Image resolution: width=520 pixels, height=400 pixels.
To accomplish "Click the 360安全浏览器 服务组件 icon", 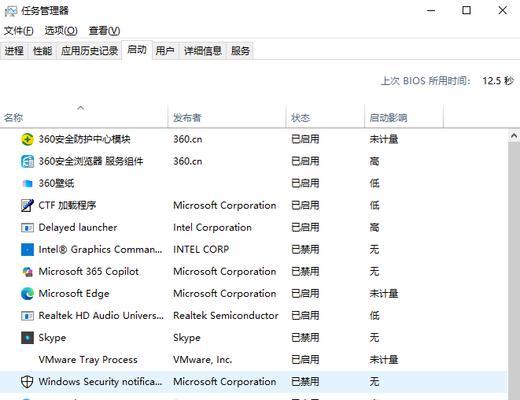I will pyautogui.click(x=27, y=161).
